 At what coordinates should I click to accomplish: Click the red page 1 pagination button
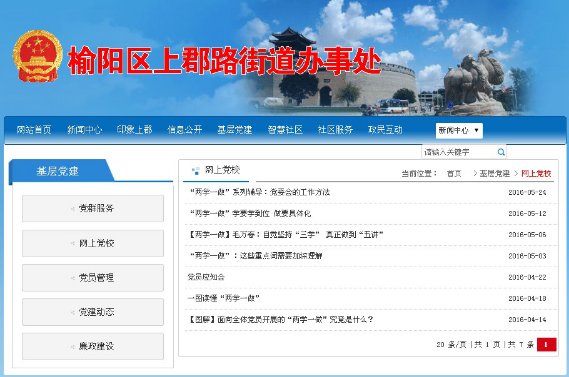547,345
